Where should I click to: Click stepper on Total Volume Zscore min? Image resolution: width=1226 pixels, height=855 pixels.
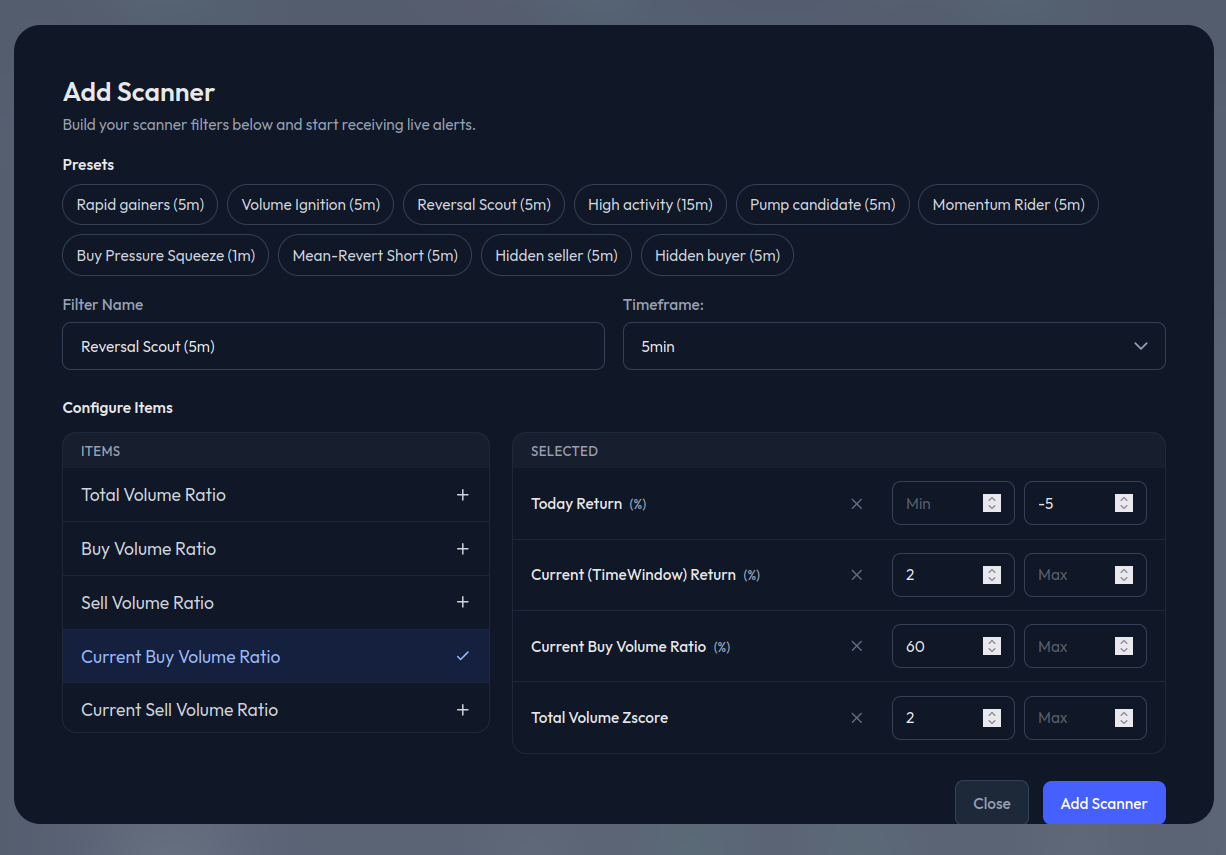click(x=992, y=718)
